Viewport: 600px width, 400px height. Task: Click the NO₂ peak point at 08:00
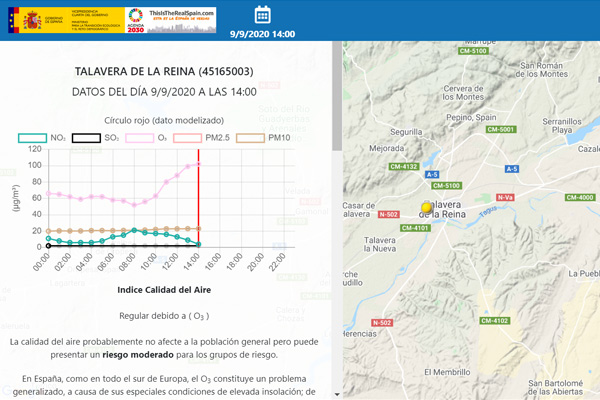click(x=134, y=230)
